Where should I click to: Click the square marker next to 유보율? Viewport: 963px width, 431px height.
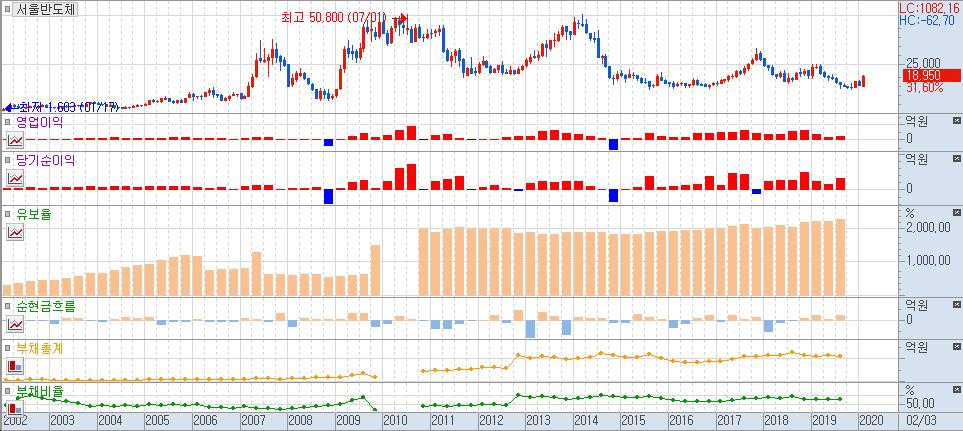click(x=7, y=214)
